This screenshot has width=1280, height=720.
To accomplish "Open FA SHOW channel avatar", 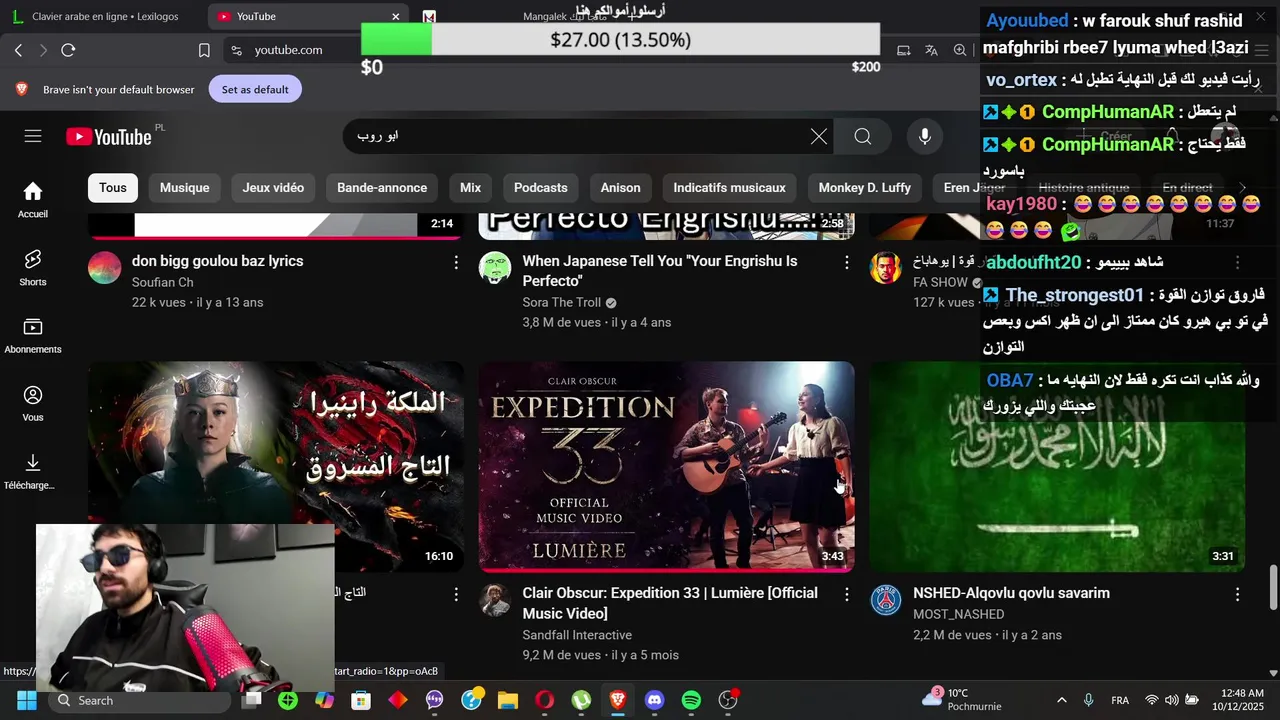I will [x=885, y=268].
